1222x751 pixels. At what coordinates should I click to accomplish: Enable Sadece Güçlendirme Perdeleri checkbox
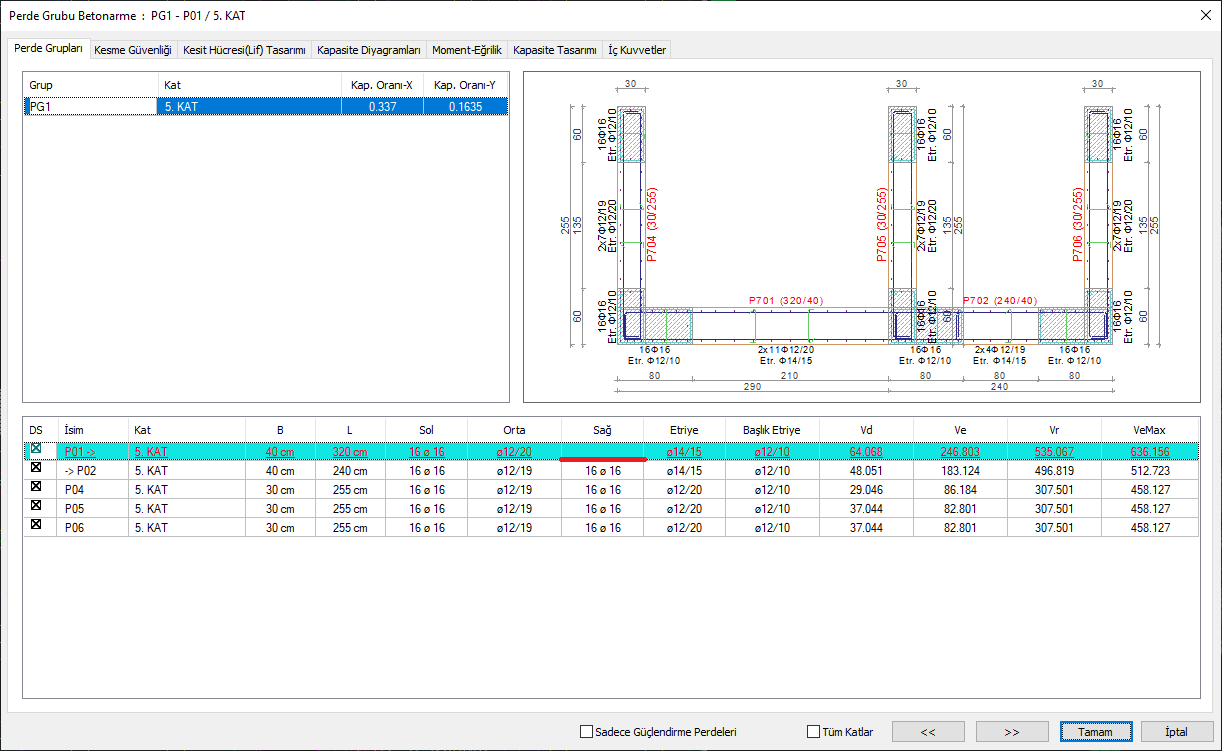tap(586, 732)
